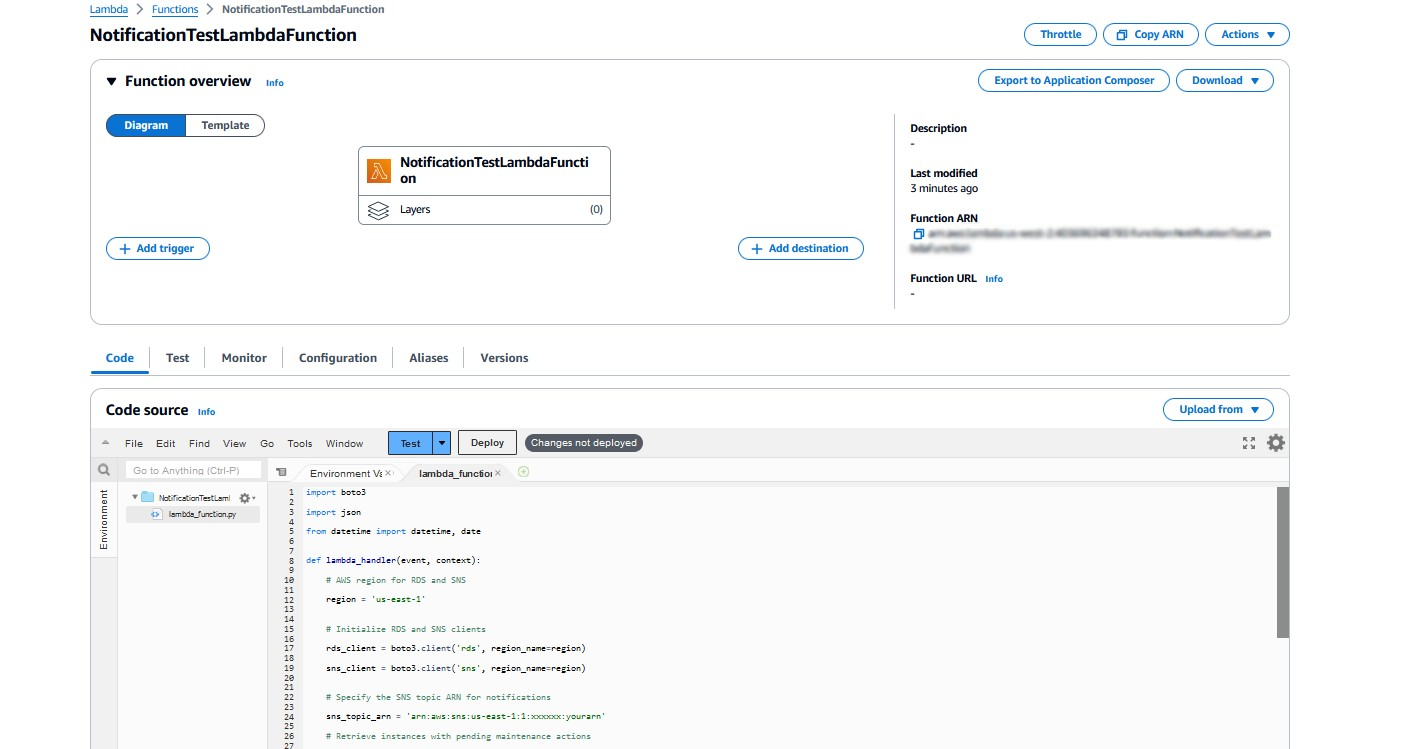
Task: Collapse the editor menu bar with the up arrow
Action: (x=106, y=443)
